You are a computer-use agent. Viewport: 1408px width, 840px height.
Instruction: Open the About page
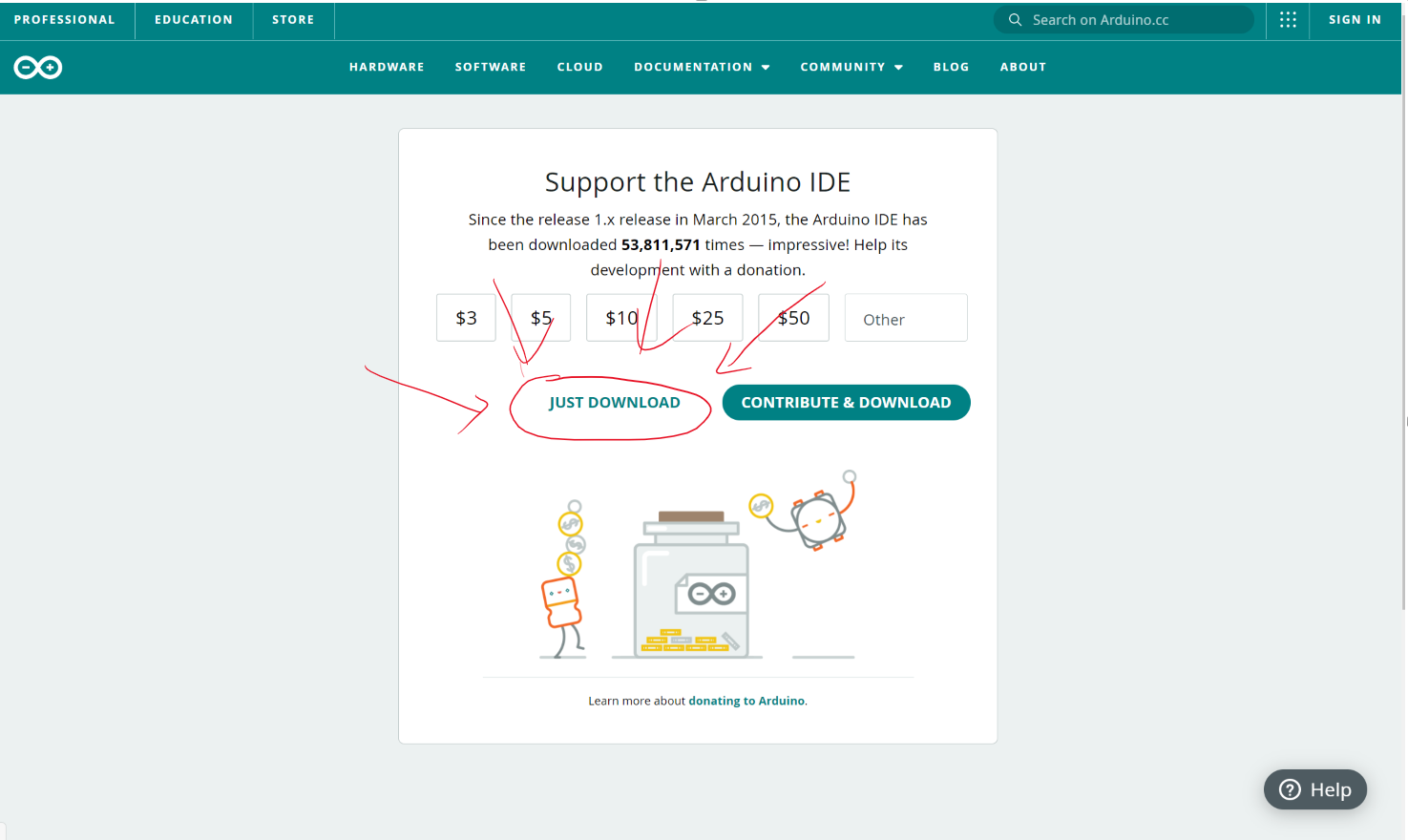pyautogui.click(x=1023, y=67)
